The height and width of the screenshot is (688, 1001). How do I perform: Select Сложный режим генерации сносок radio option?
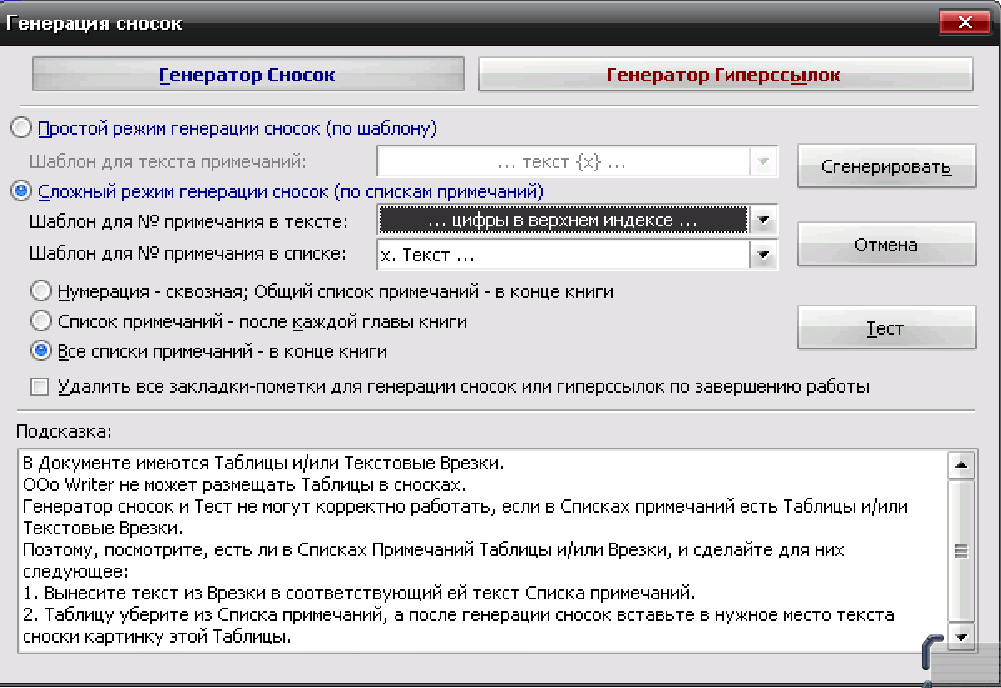click(20, 191)
